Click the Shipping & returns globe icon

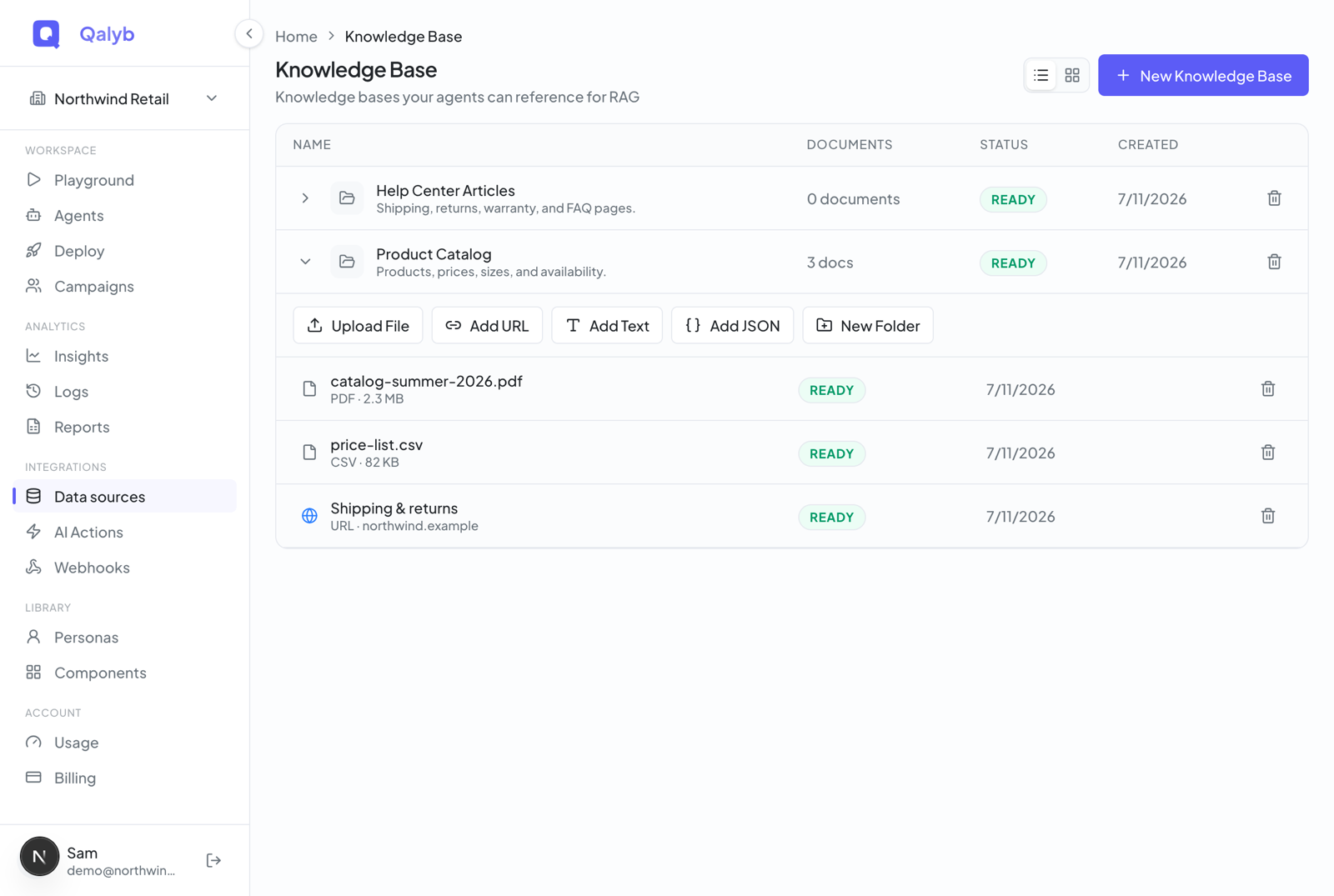point(309,516)
